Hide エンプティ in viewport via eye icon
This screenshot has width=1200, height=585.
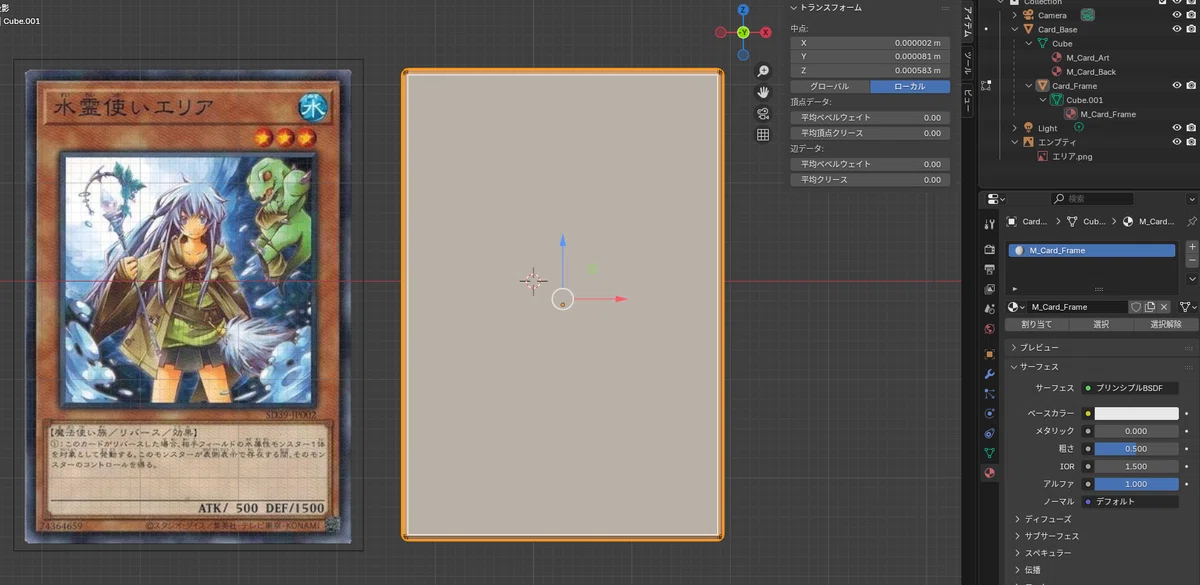pos(1177,142)
